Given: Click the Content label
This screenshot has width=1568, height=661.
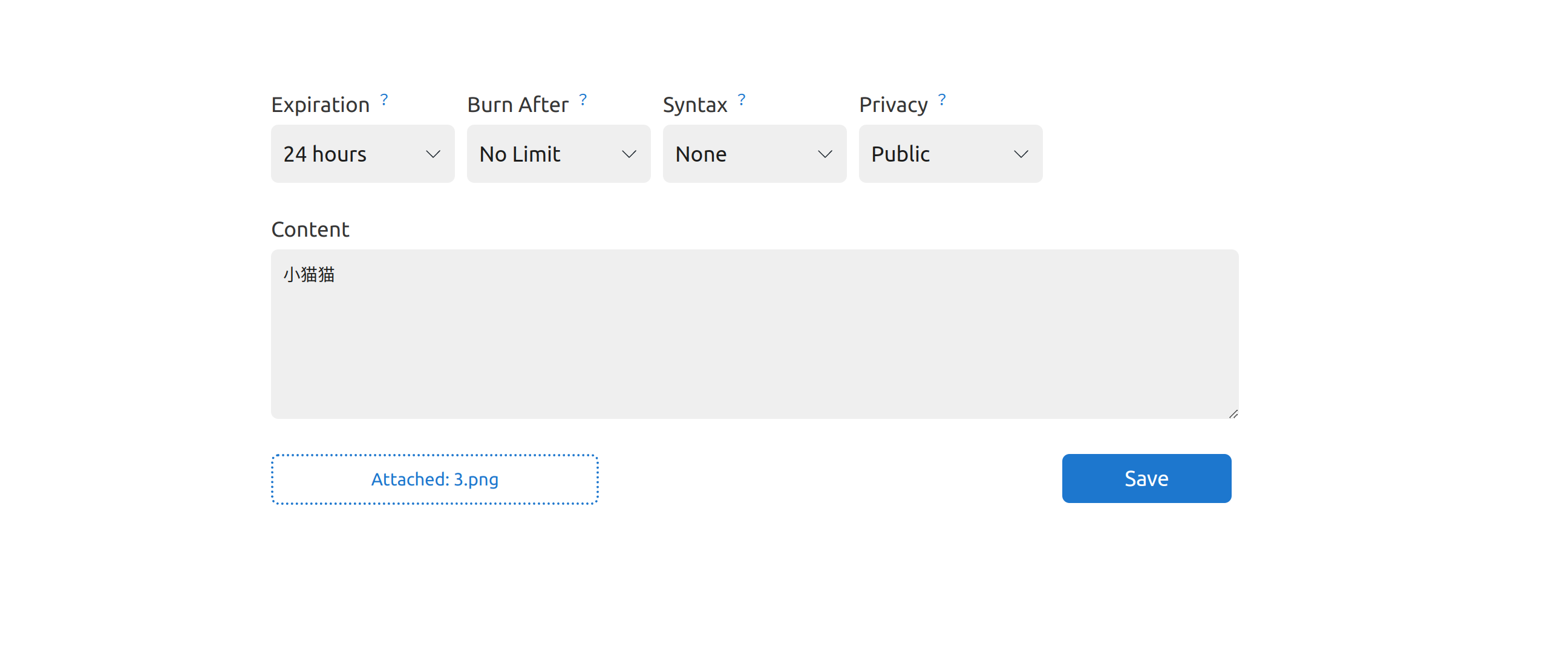Looking at the screenshot, I should click(310, 229).
